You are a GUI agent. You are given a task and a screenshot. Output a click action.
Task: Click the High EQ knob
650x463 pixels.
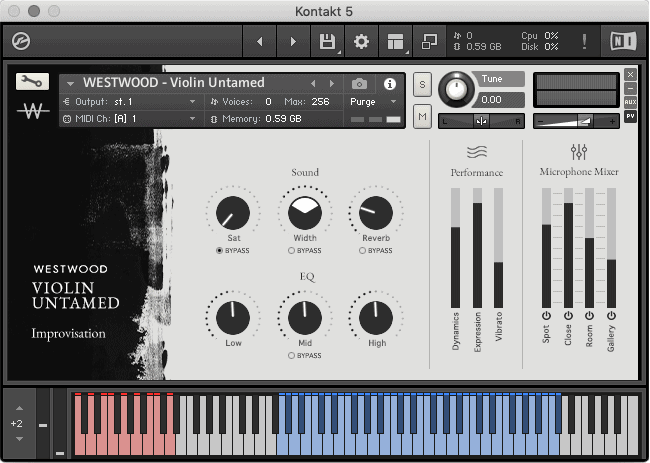[x=376, y=318]
